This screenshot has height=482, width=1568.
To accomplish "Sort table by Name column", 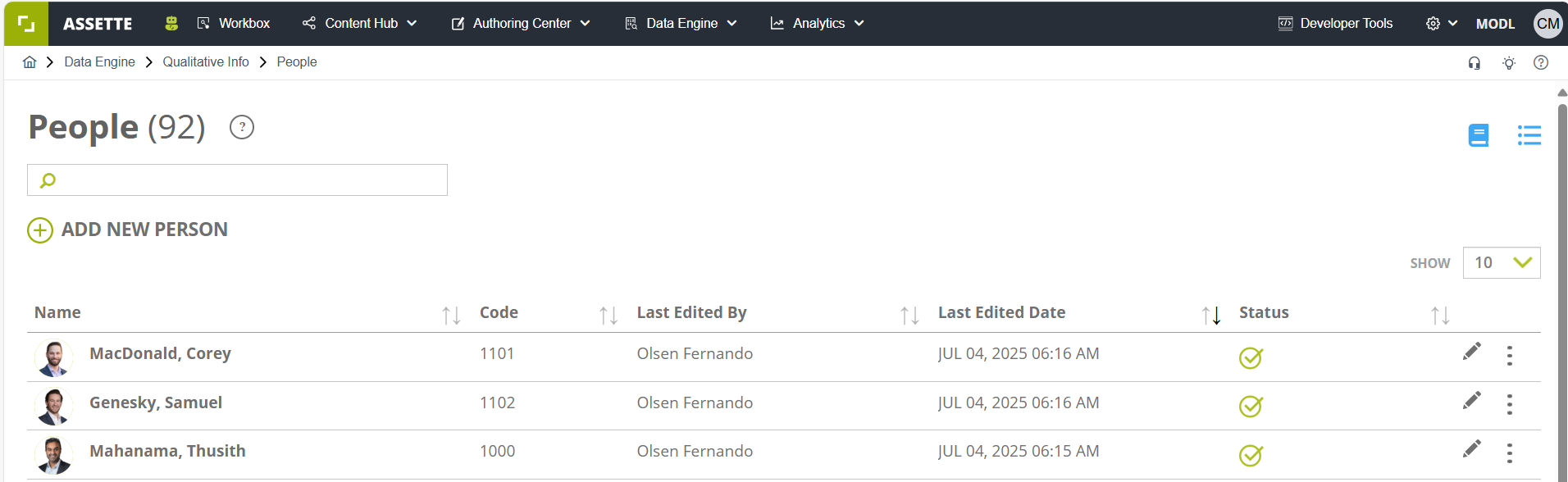I will click(451, 315).
